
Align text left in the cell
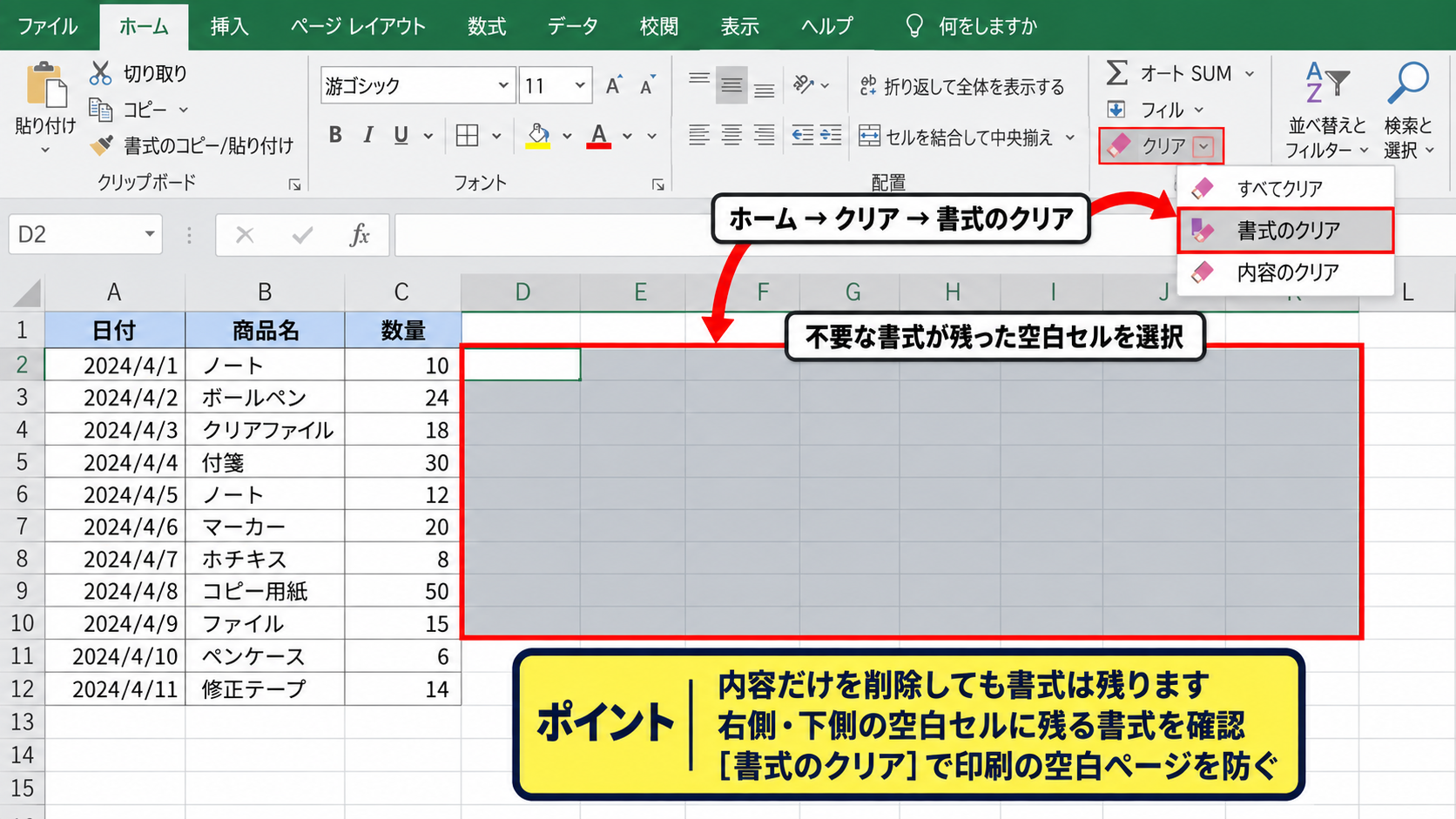point(698,135)
